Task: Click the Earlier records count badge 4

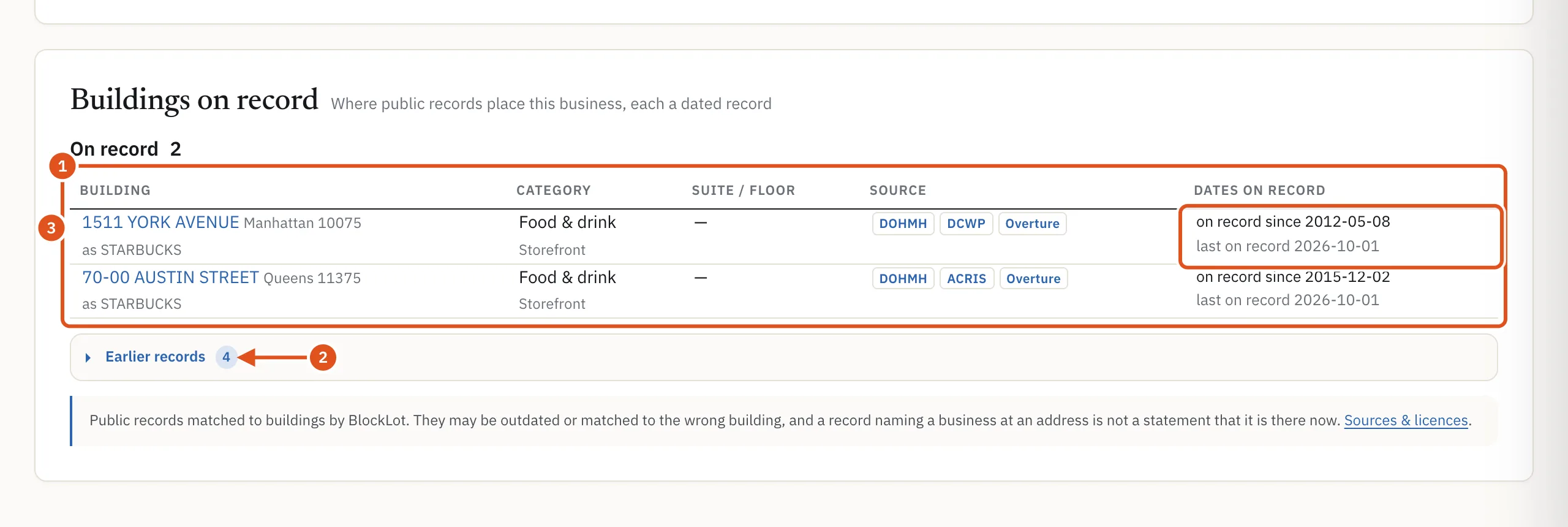Action: [x=226, y=357]
